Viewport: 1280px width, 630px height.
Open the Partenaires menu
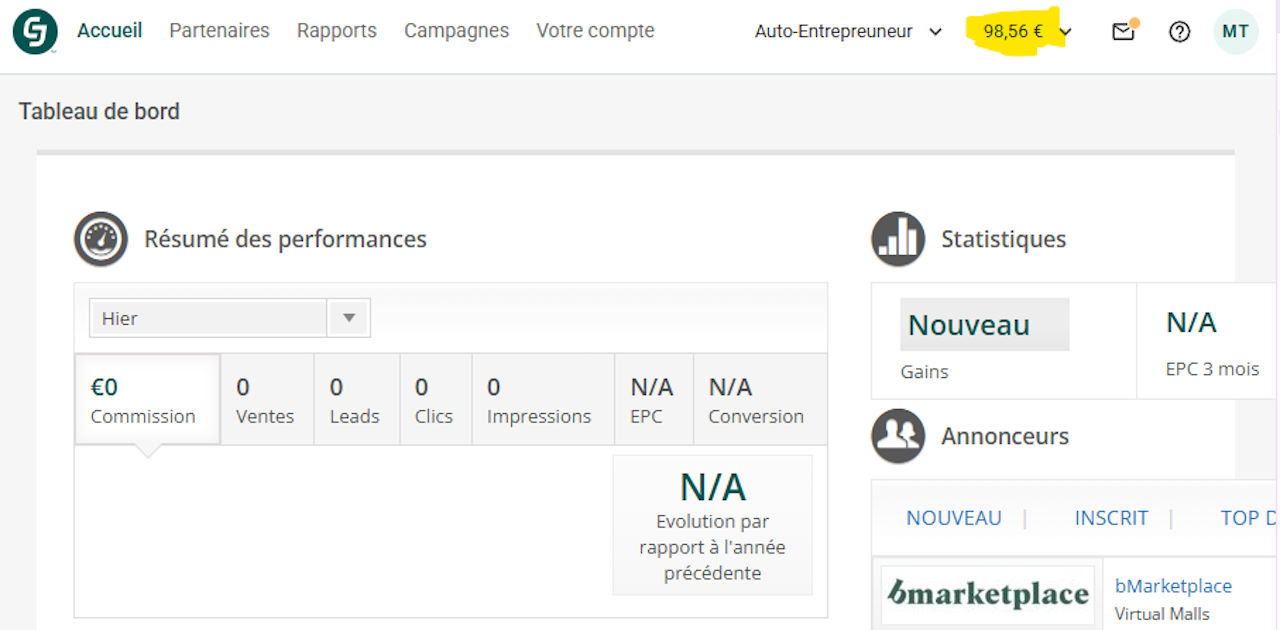coord(219,31)
